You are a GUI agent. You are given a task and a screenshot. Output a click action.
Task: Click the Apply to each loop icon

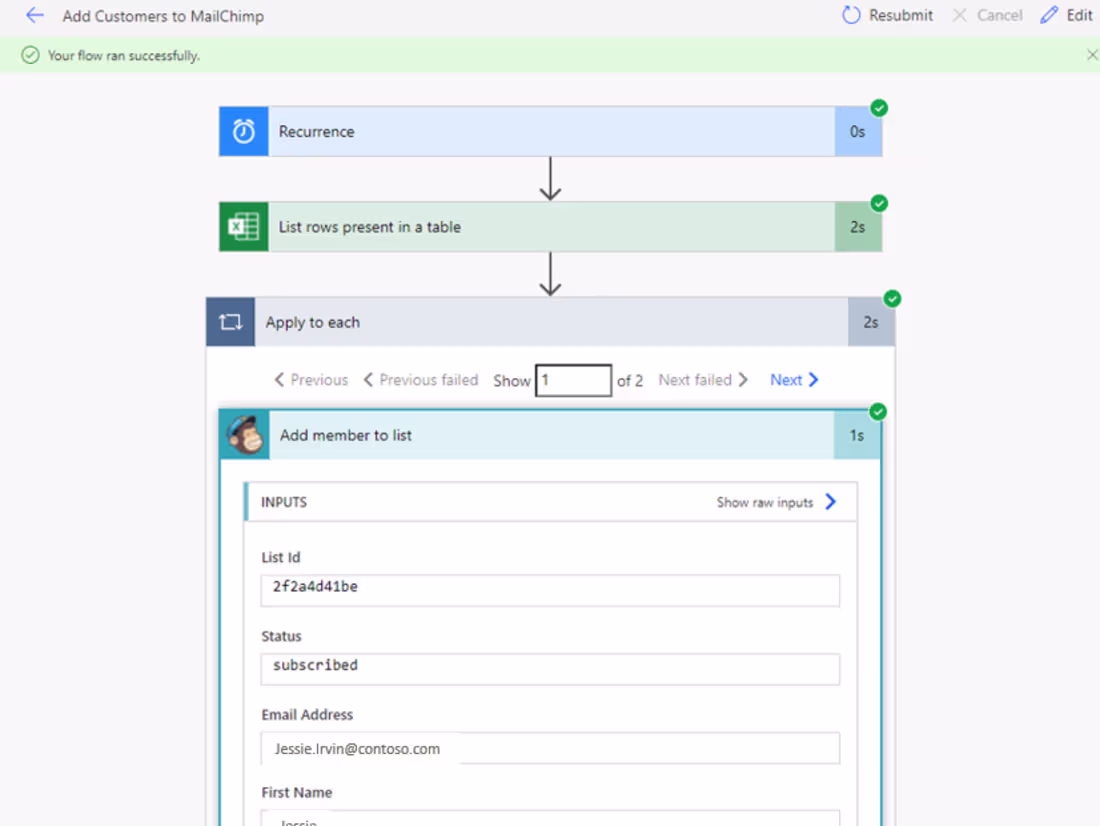coord(231,322)
